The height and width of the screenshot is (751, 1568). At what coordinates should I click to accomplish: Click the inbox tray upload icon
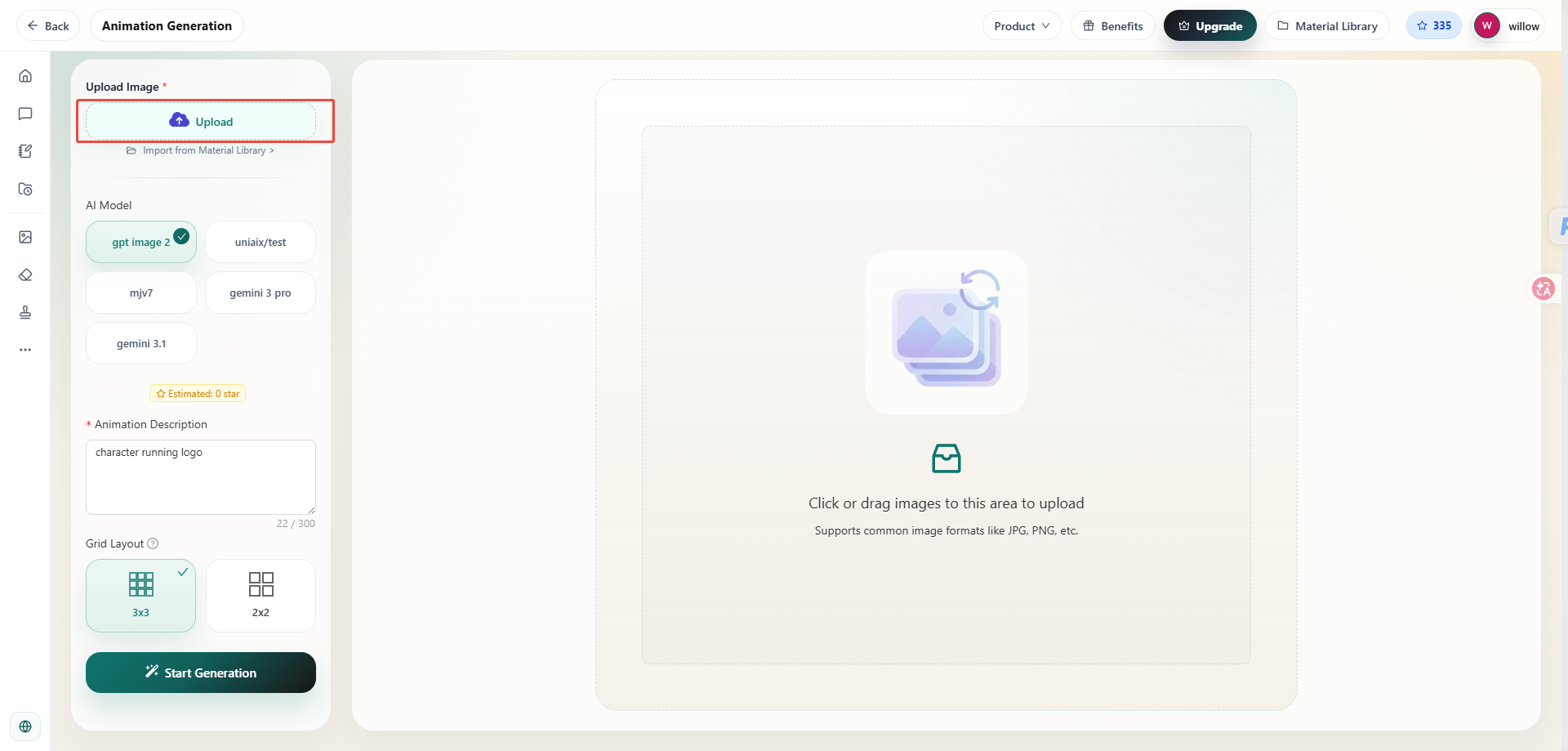(x=947, y=458)
